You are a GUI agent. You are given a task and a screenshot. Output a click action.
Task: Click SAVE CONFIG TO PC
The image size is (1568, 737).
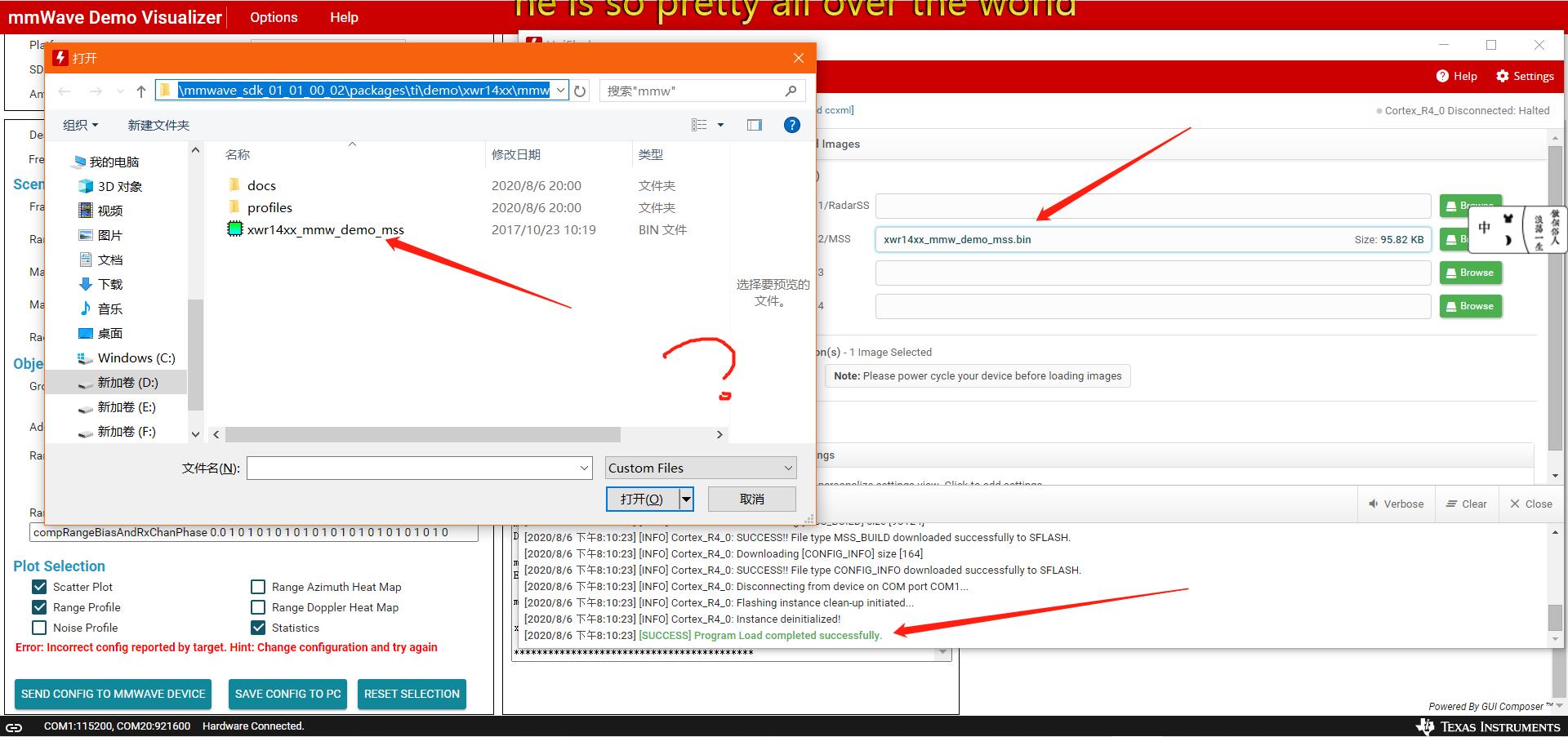288,694
